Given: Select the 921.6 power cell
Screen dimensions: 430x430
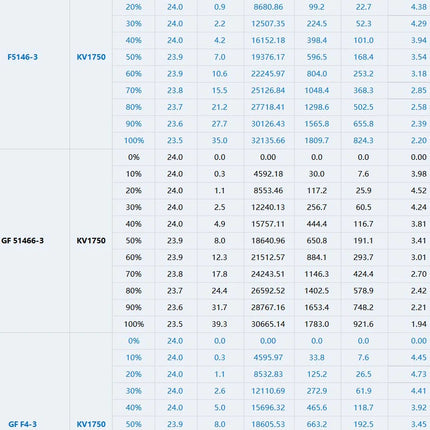Looking at the screenshot, I should point(363,324).
